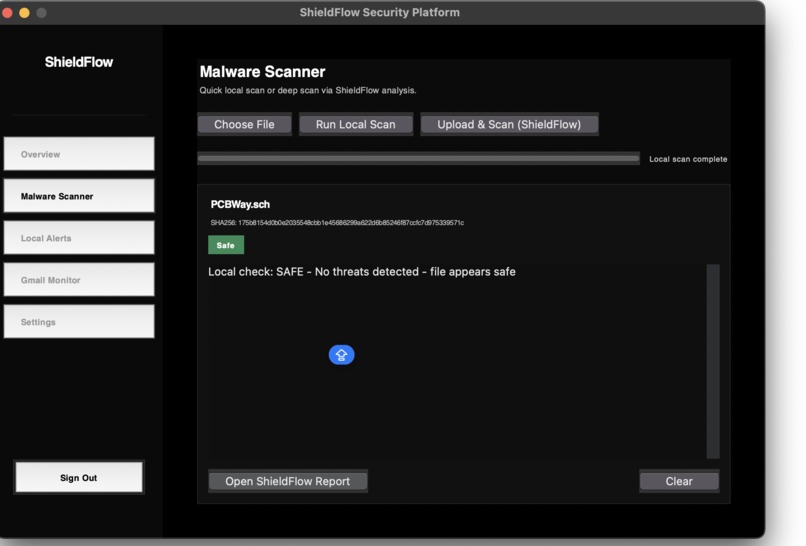Open the Overview section
The width and height of the screenshot is (806, 546).
pos(79,154)
